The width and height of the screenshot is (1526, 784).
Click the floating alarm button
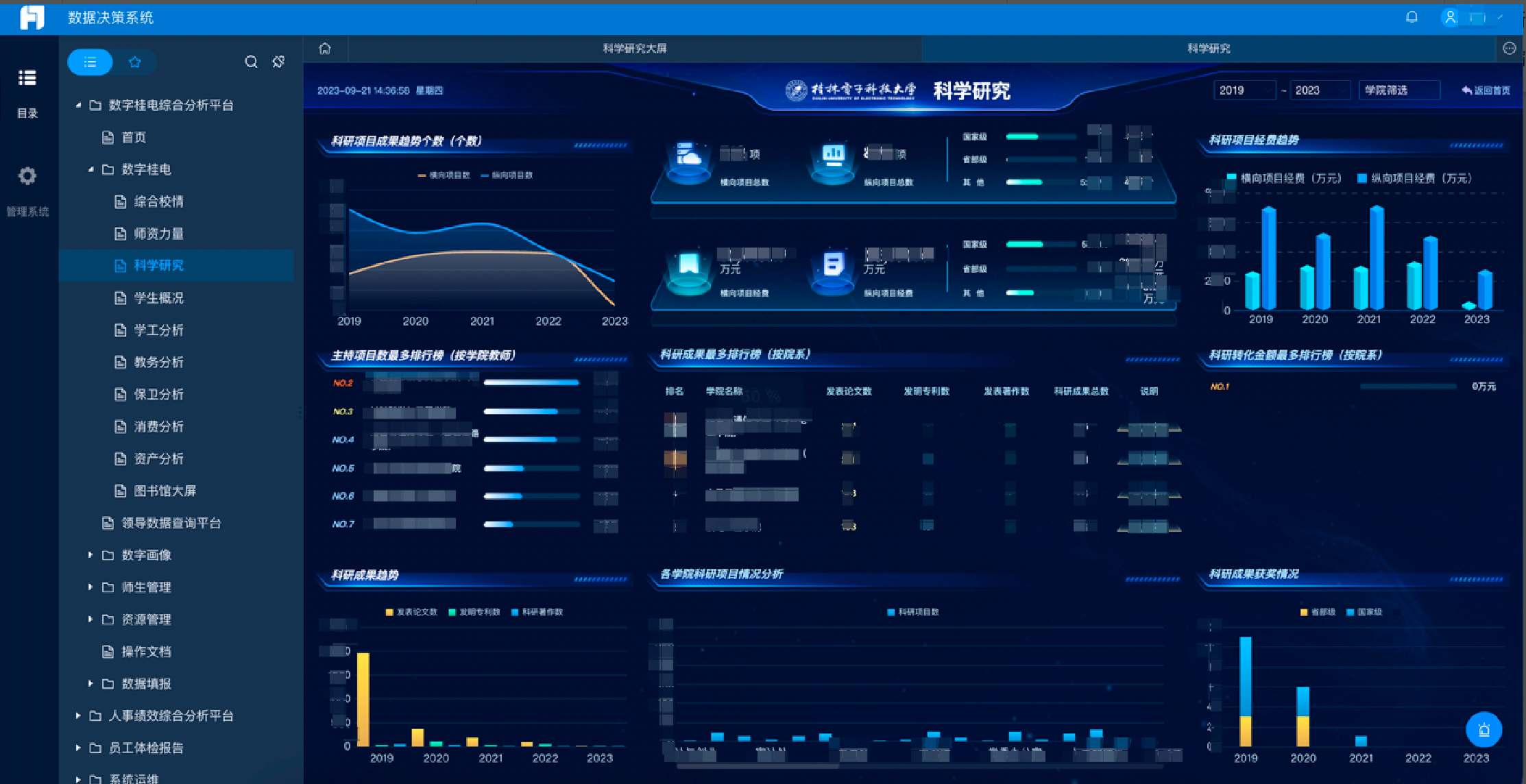click(x=1483, y=730)
